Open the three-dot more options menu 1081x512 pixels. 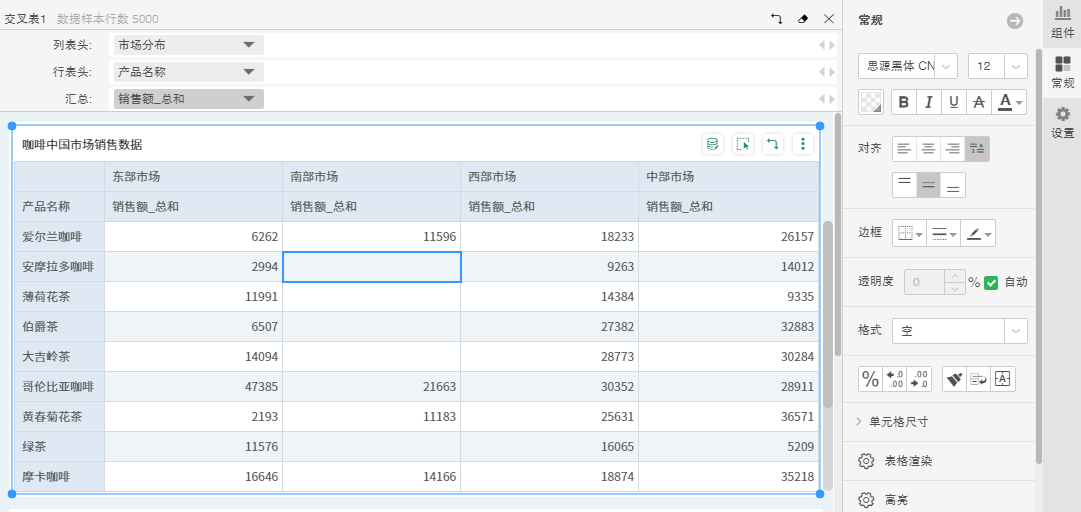coord(802,144)
